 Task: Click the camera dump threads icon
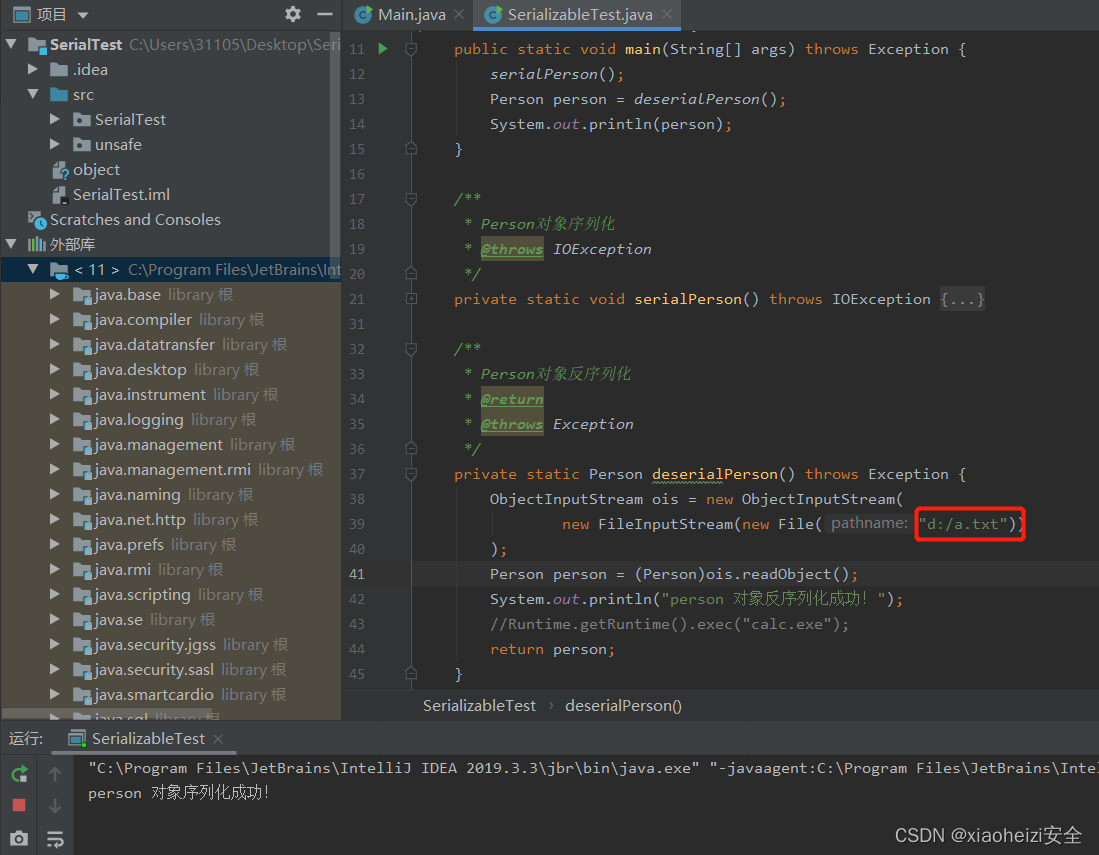coord(19,838)
